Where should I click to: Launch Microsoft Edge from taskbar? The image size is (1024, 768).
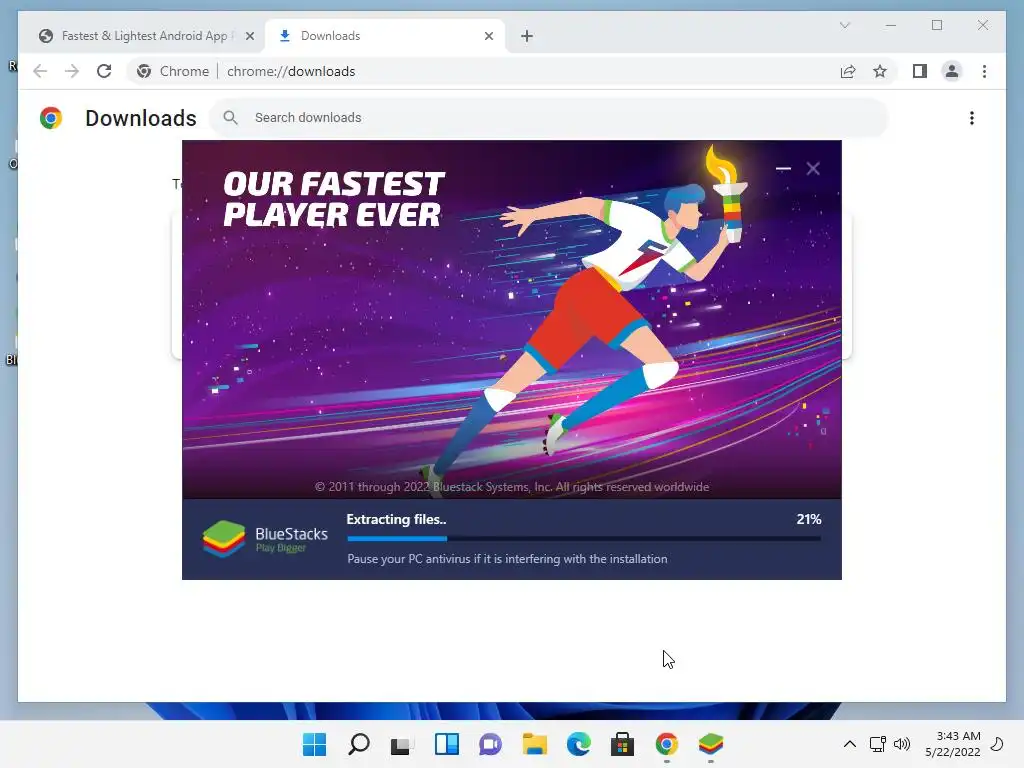pyautogui.click(x=578, y=744)
